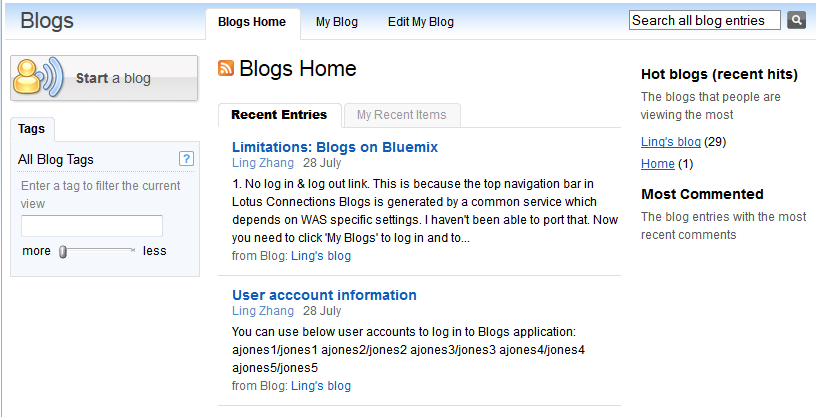Focus the tag filter text box
The height and width of the screenshot is (417, 816).
tap(92, 226)
